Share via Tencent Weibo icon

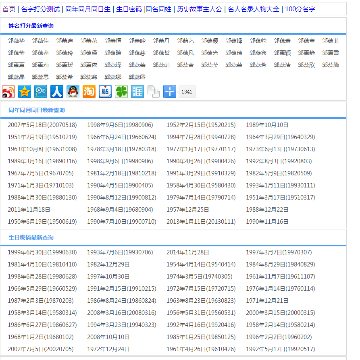point(41,91)
